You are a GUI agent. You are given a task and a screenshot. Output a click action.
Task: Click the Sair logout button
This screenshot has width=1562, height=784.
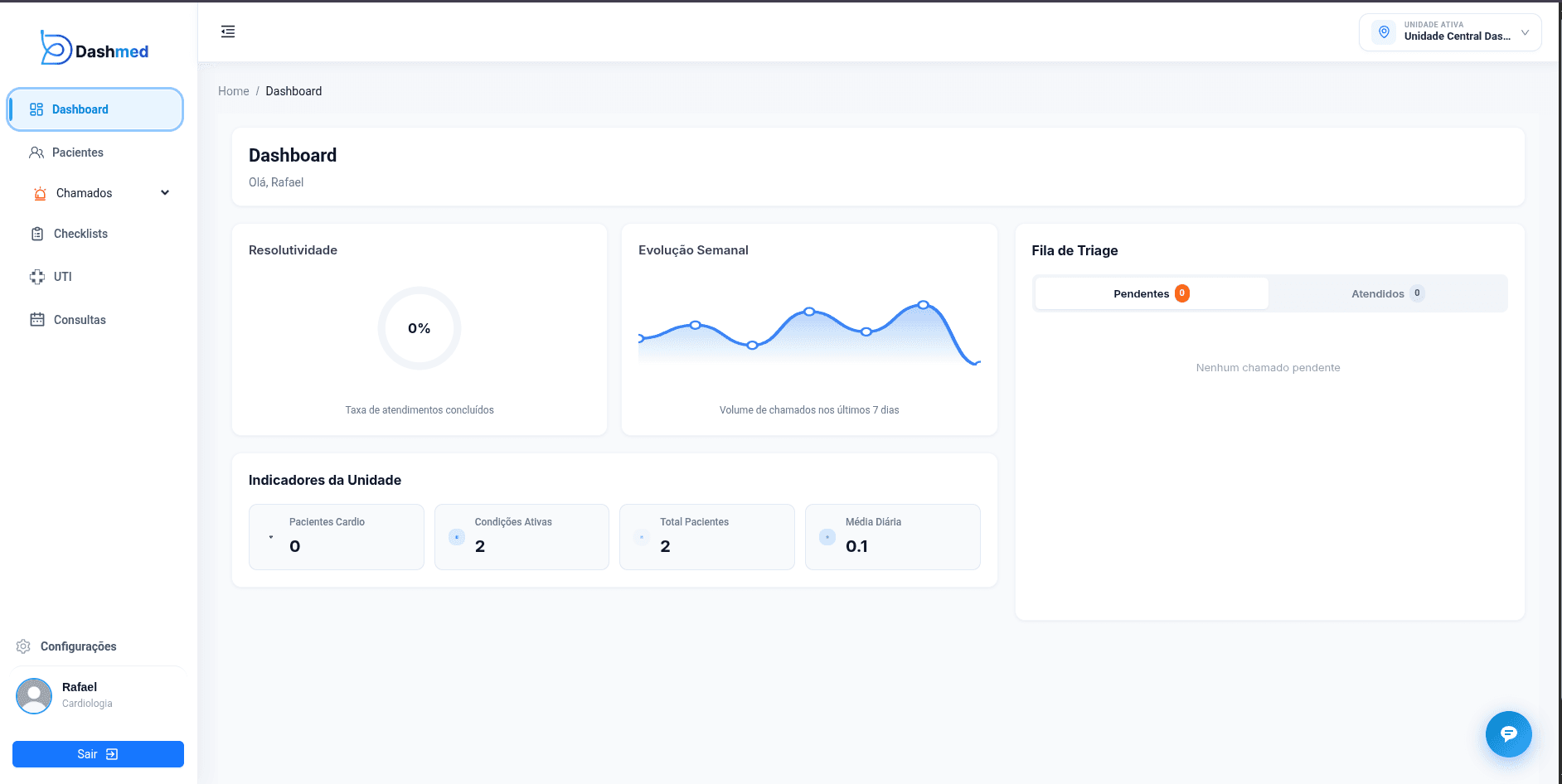98,754
